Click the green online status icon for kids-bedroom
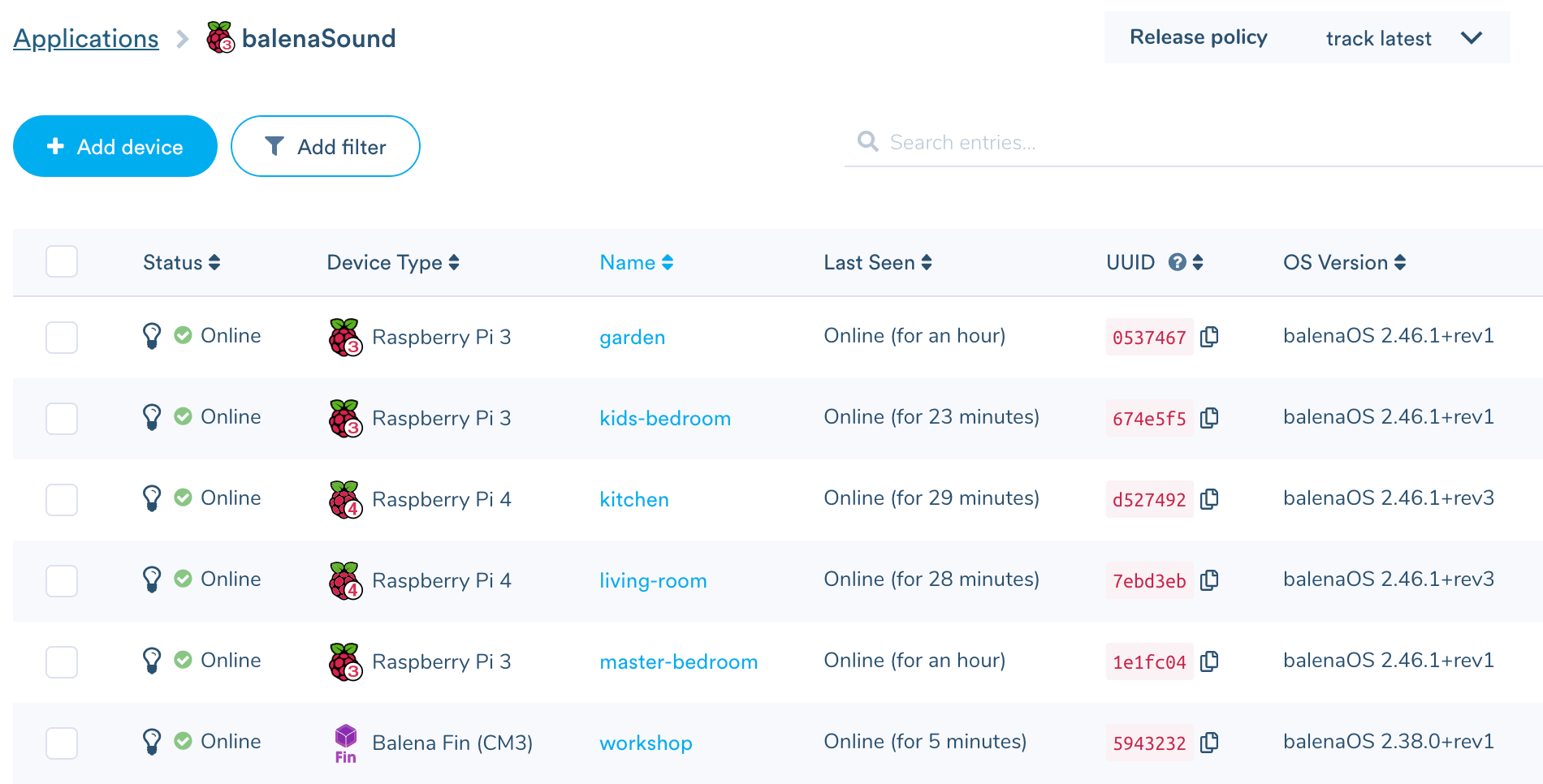The width and height of the screenshot is (1543, 784). point(182,416)
